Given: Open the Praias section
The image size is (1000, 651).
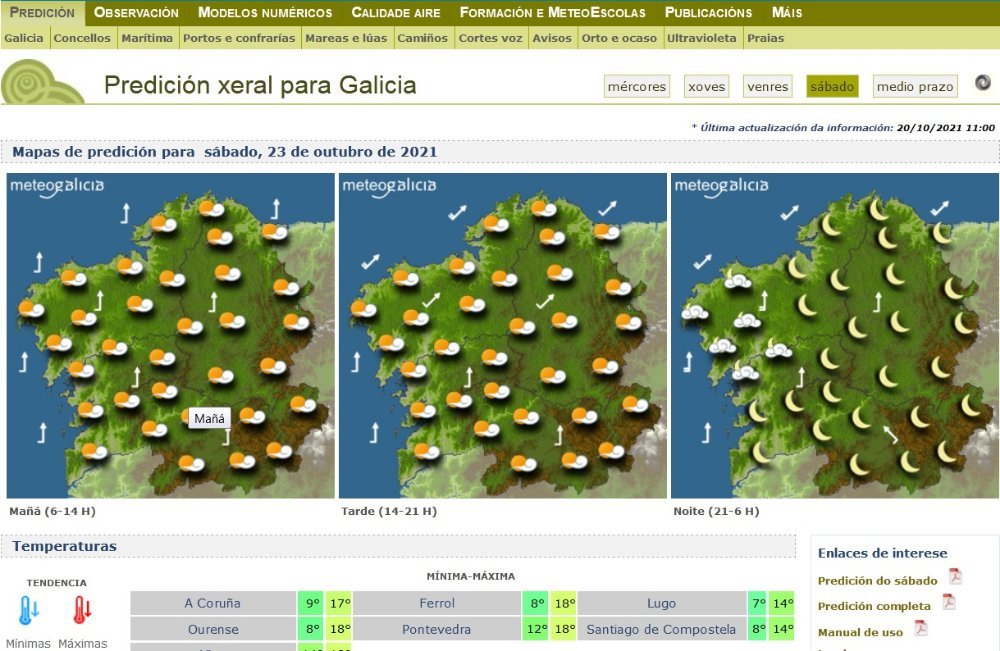Looking at the screenshot, I should click(x=765, y=38).
